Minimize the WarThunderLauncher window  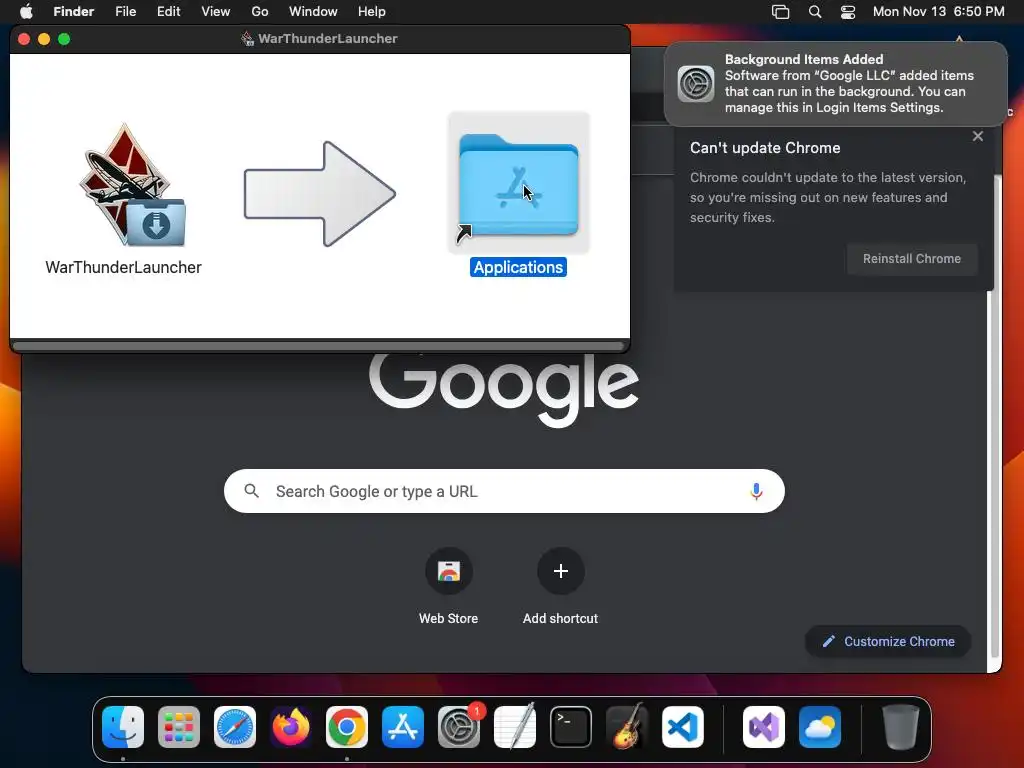pyautogui.click(x=44, y=39)
